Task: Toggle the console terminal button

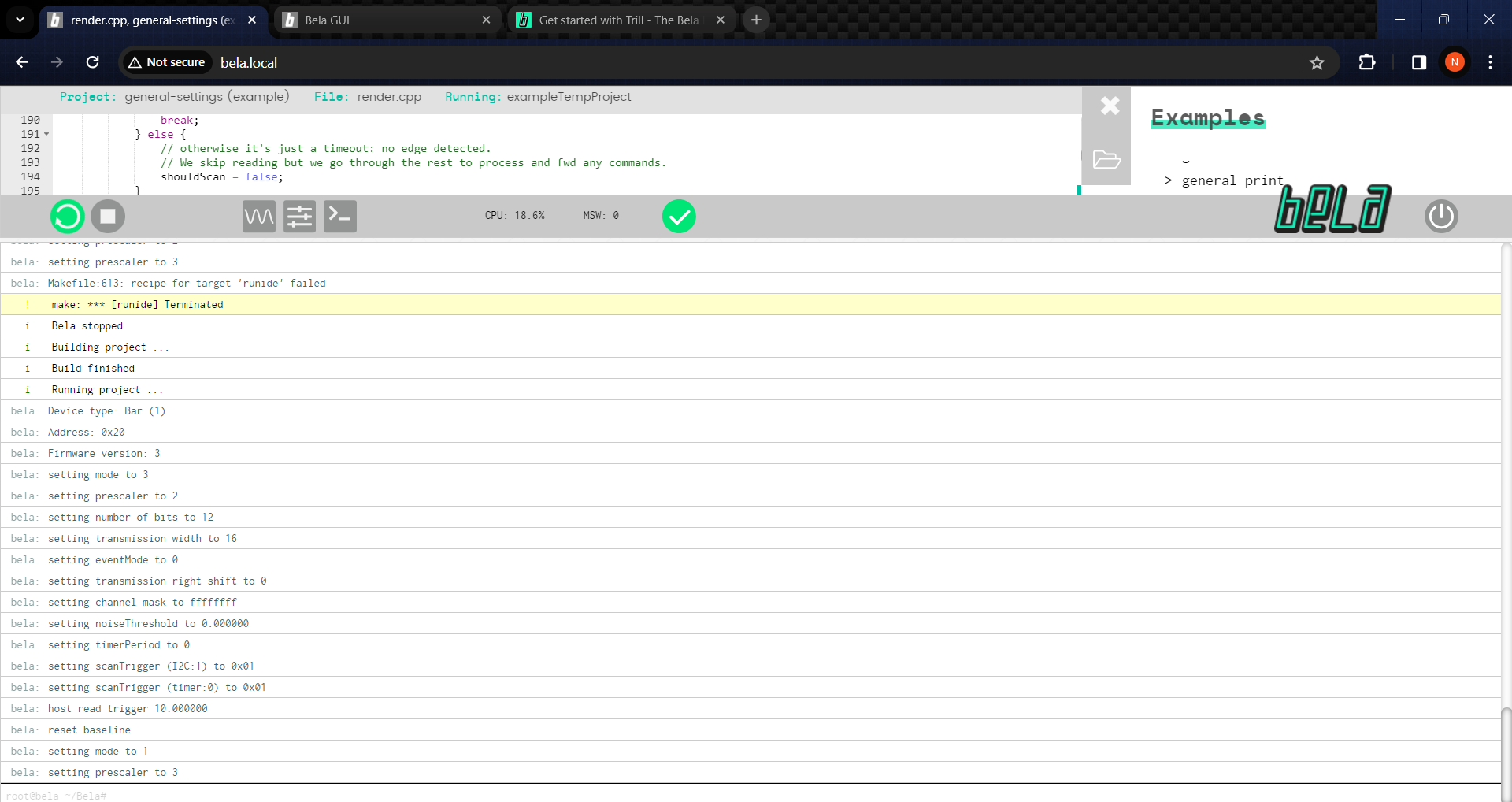Action: pos(340,217)
